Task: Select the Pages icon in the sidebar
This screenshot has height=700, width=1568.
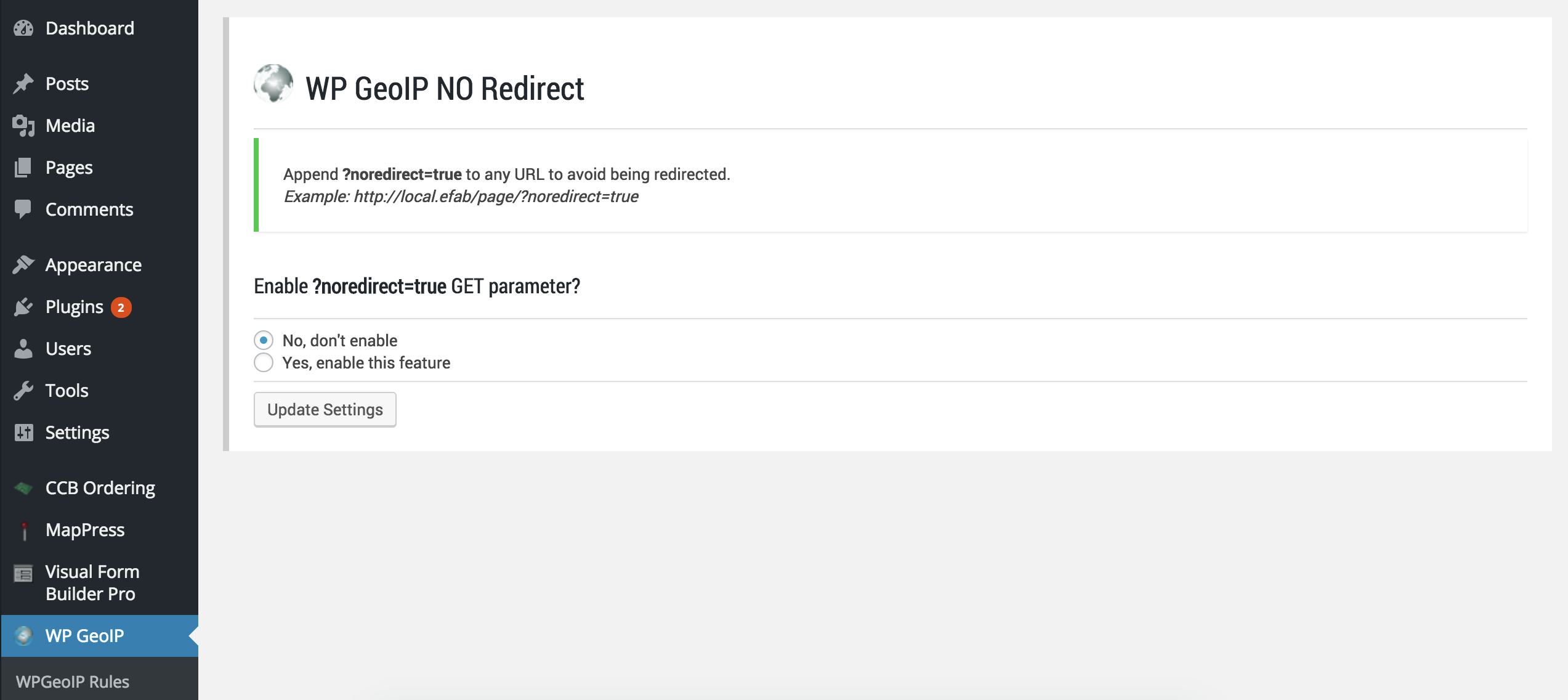Action: click(23, 167)
